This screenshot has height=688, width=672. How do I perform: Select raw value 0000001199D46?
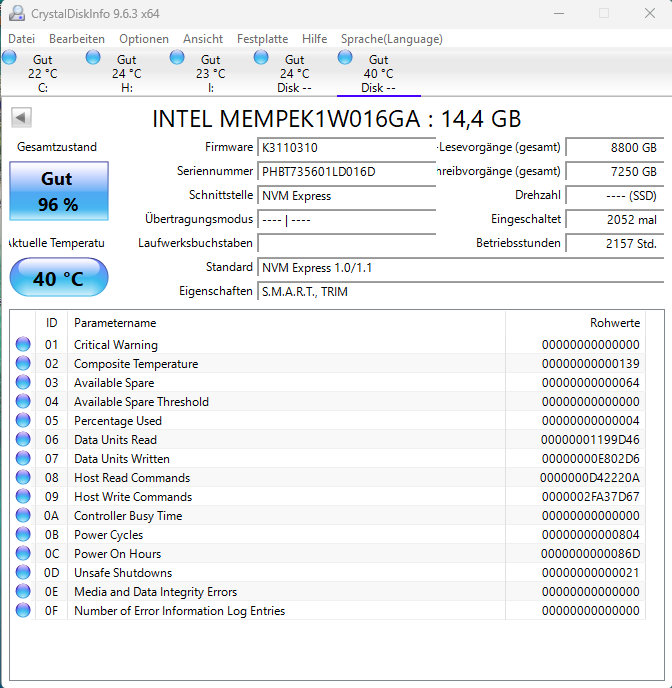pos(590,440)
